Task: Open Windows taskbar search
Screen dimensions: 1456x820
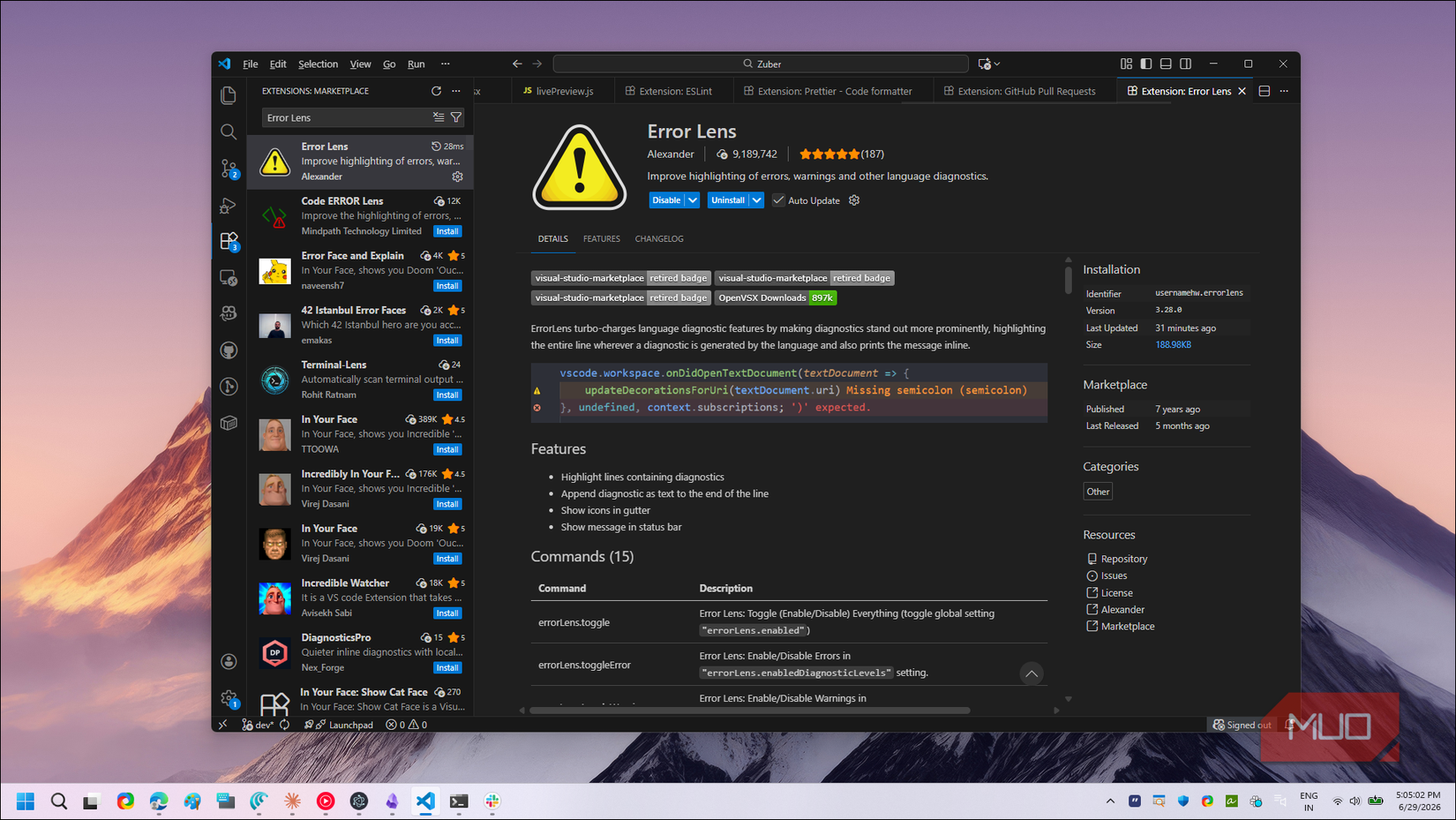Action: tap(59, 801)
